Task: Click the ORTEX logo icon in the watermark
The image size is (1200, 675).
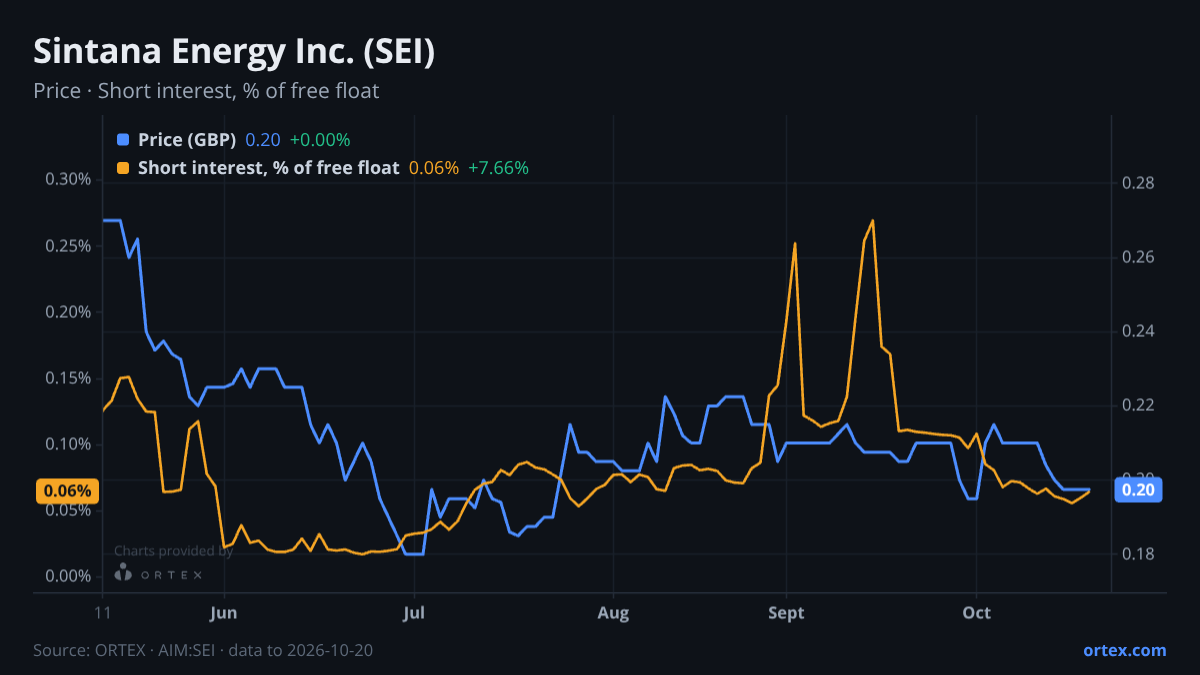Action: click(123, 572)
